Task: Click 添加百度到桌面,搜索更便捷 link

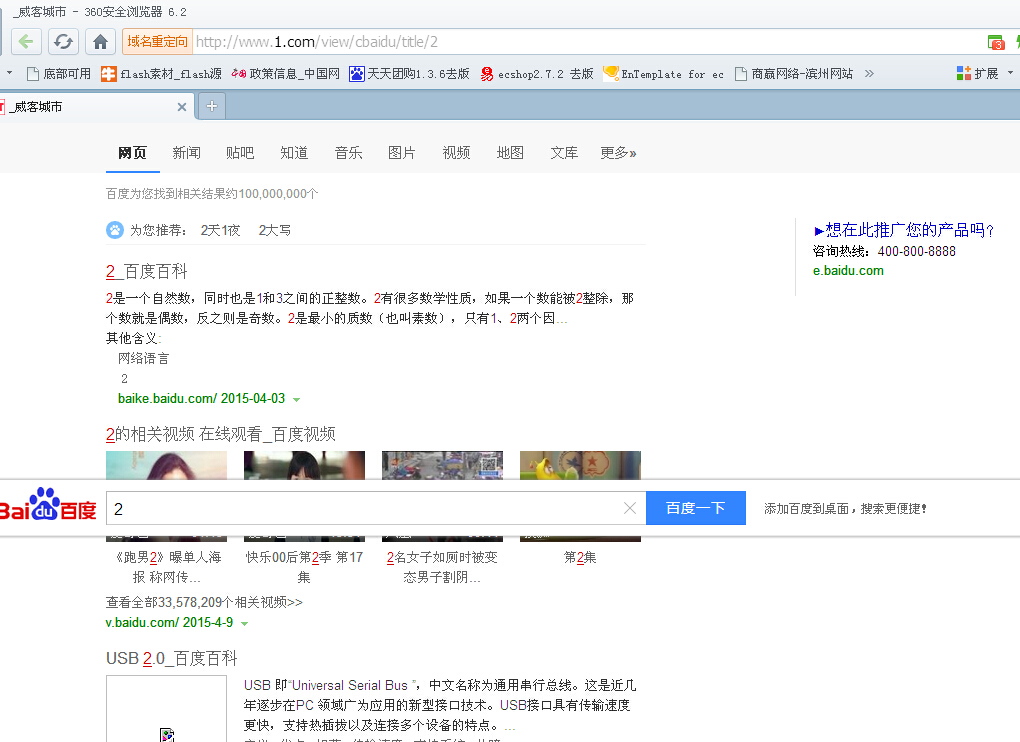Action: tap(845, 509)
